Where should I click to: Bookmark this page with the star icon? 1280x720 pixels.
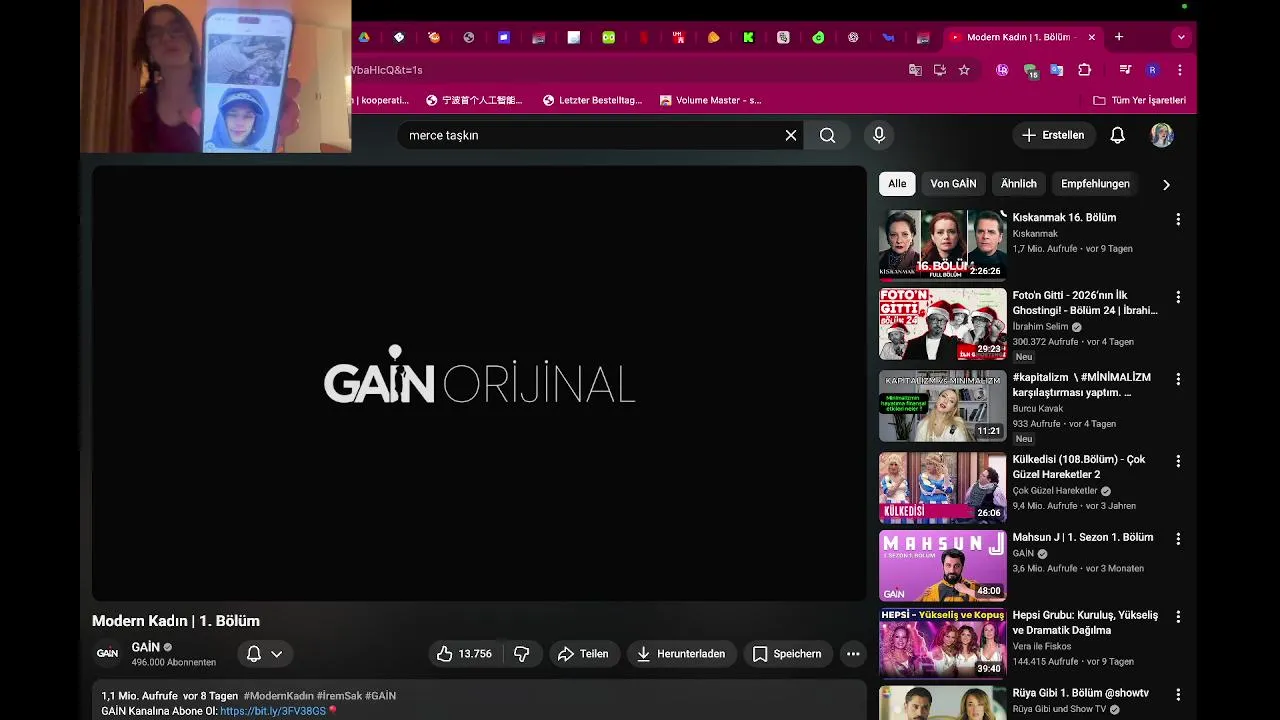tap(964, 70)
